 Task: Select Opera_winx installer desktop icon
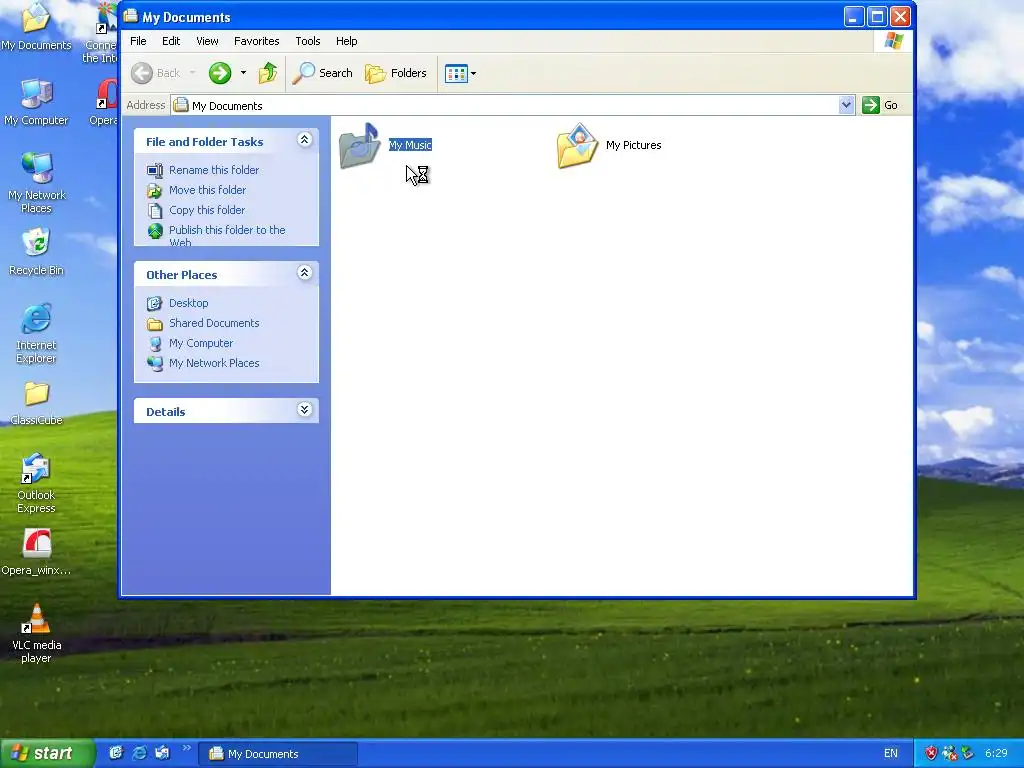pos(36,552)
